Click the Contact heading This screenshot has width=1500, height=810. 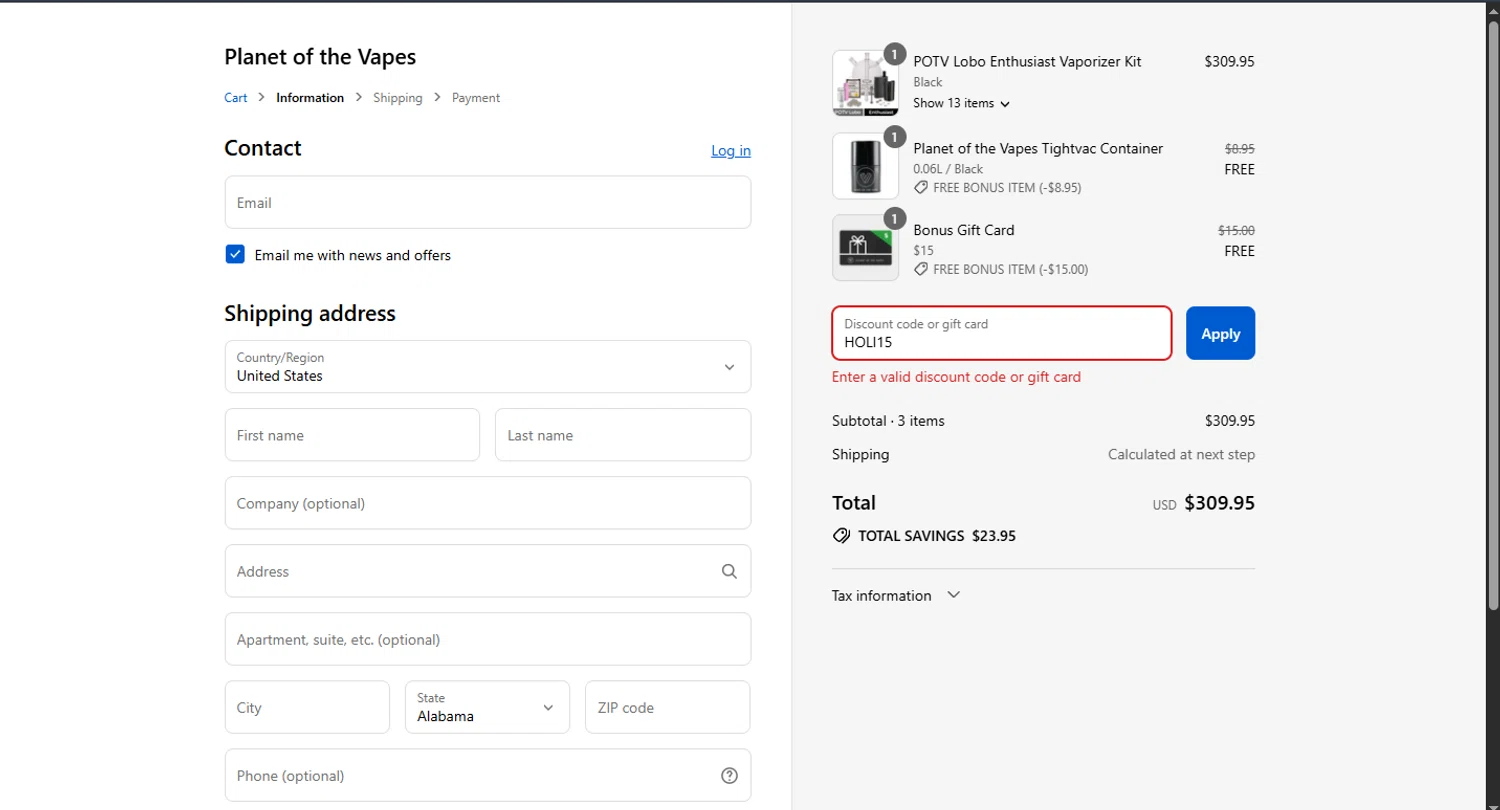point(263,148)
